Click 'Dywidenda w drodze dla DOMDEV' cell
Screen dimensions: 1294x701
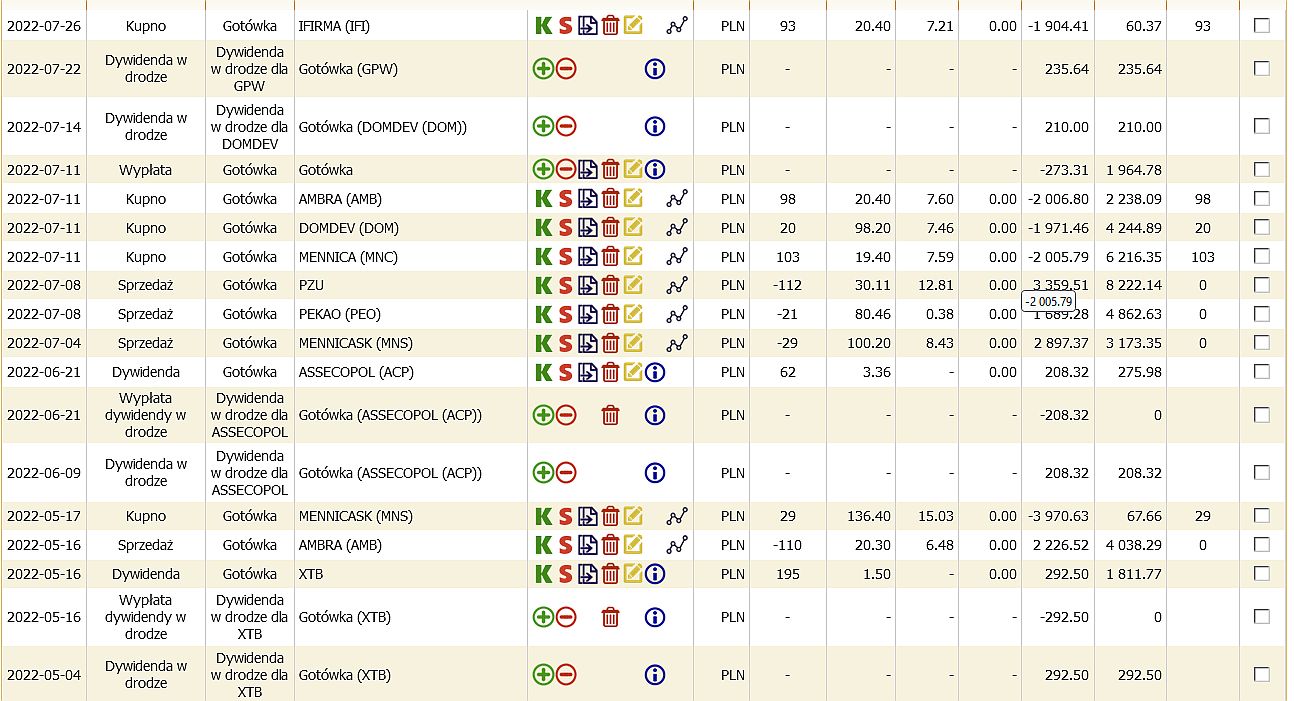coord(249,127)
